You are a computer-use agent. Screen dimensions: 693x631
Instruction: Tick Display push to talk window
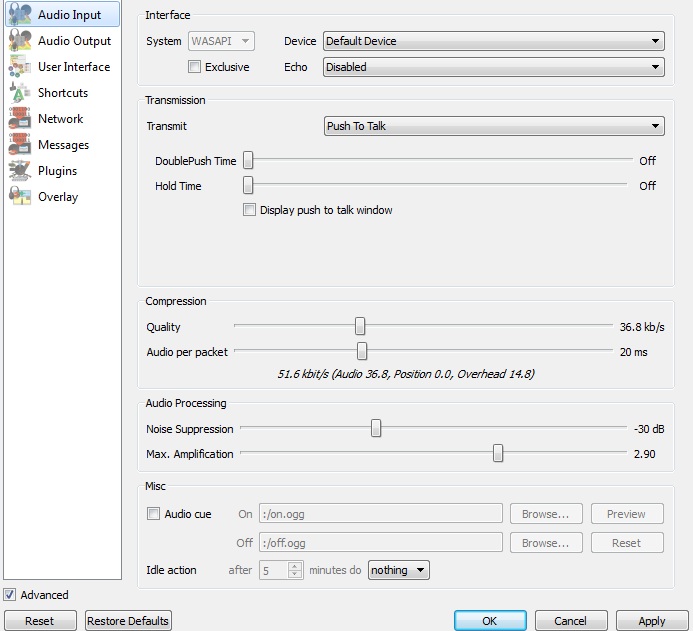250,210
